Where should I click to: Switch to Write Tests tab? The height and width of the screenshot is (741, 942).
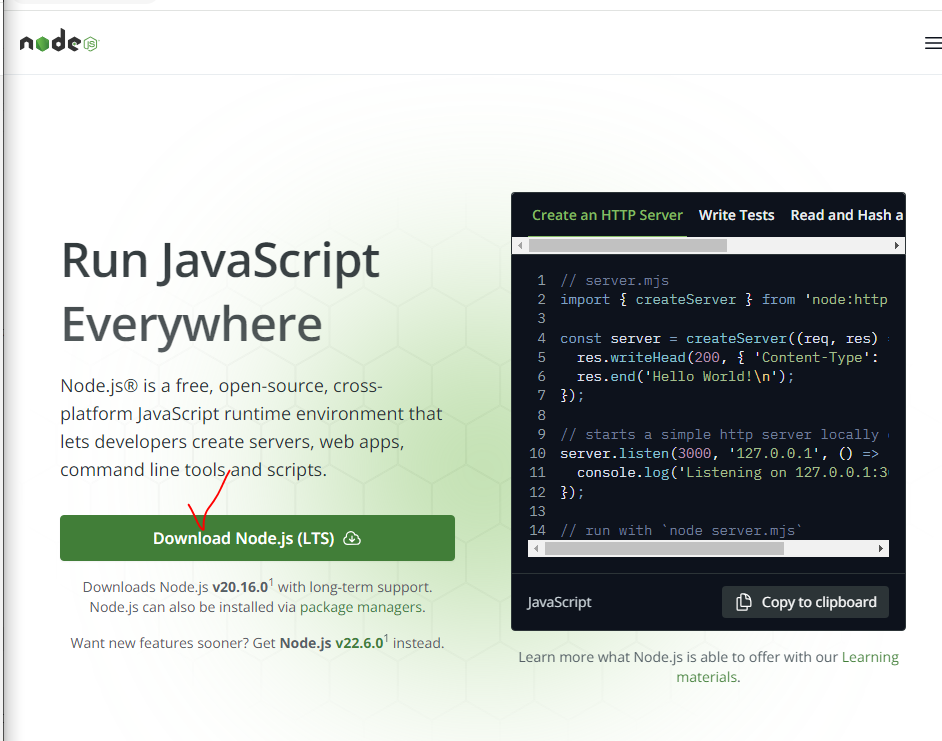click(x=737, y=215)
